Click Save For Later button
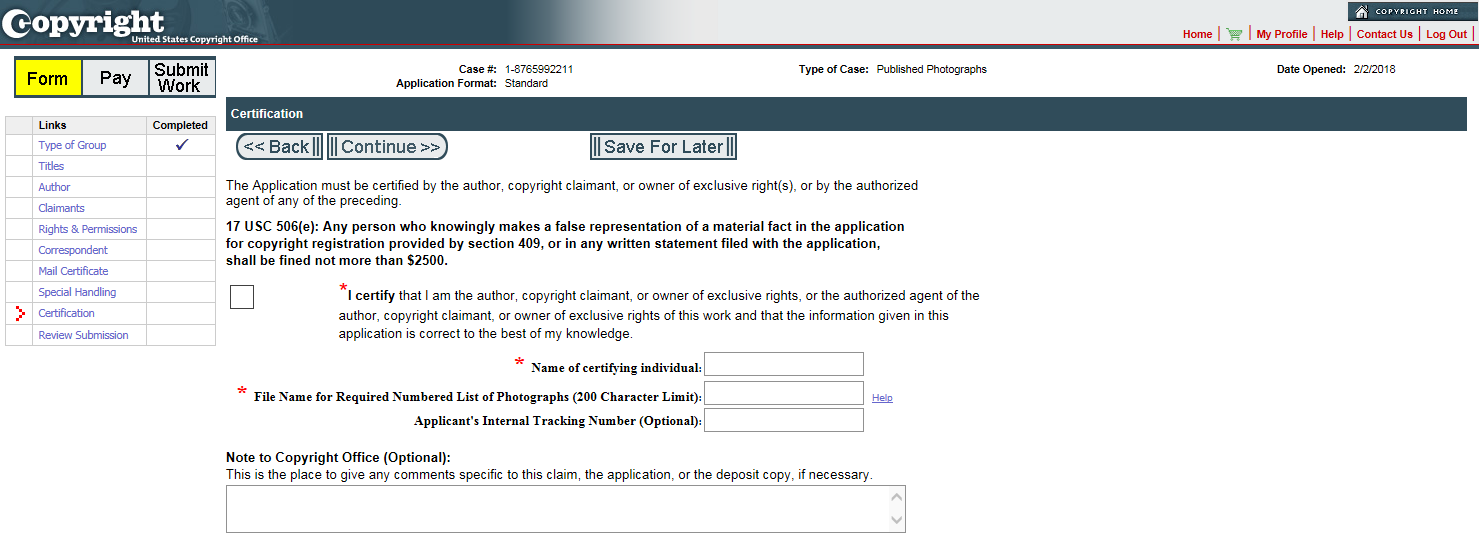The image size is (1479, 538). tap(663, 147)
